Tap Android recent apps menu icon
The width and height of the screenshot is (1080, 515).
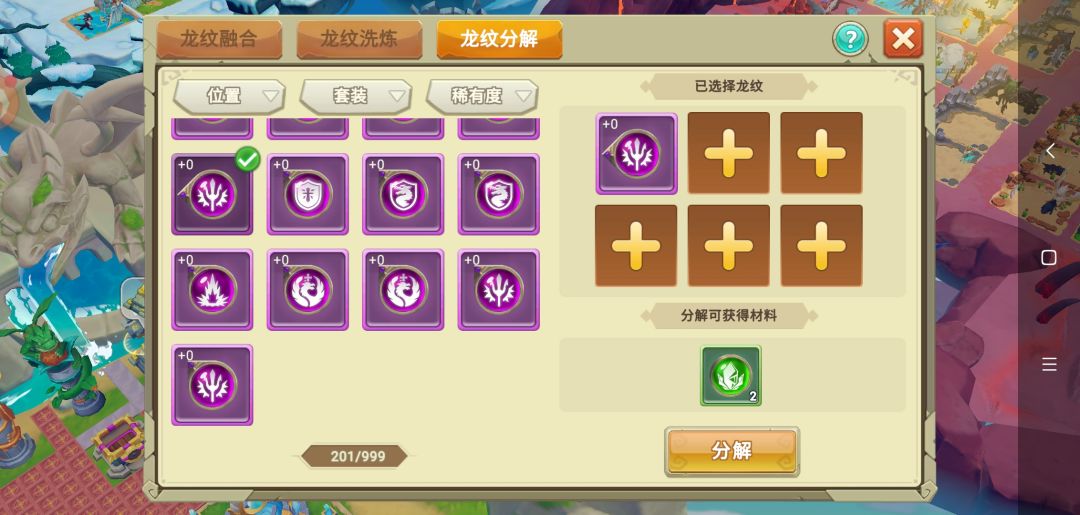[1049, 364]
